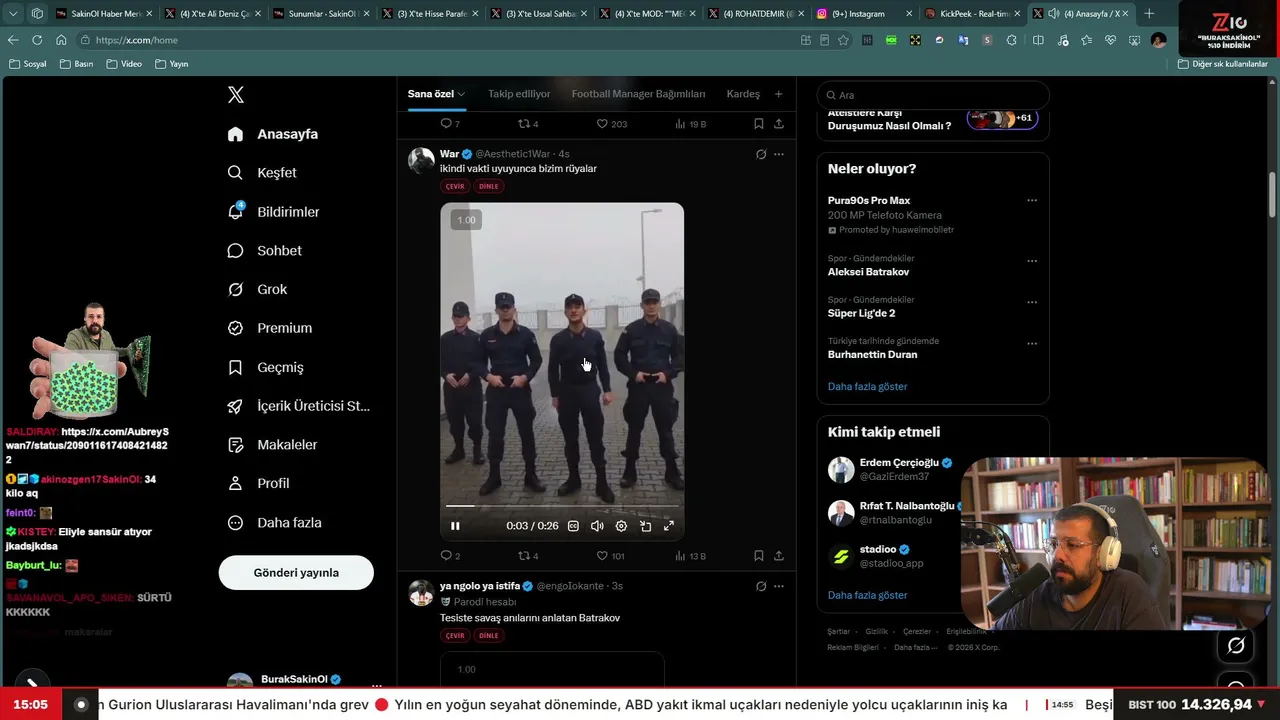Open more options for the War post

(x=779, y=154)
